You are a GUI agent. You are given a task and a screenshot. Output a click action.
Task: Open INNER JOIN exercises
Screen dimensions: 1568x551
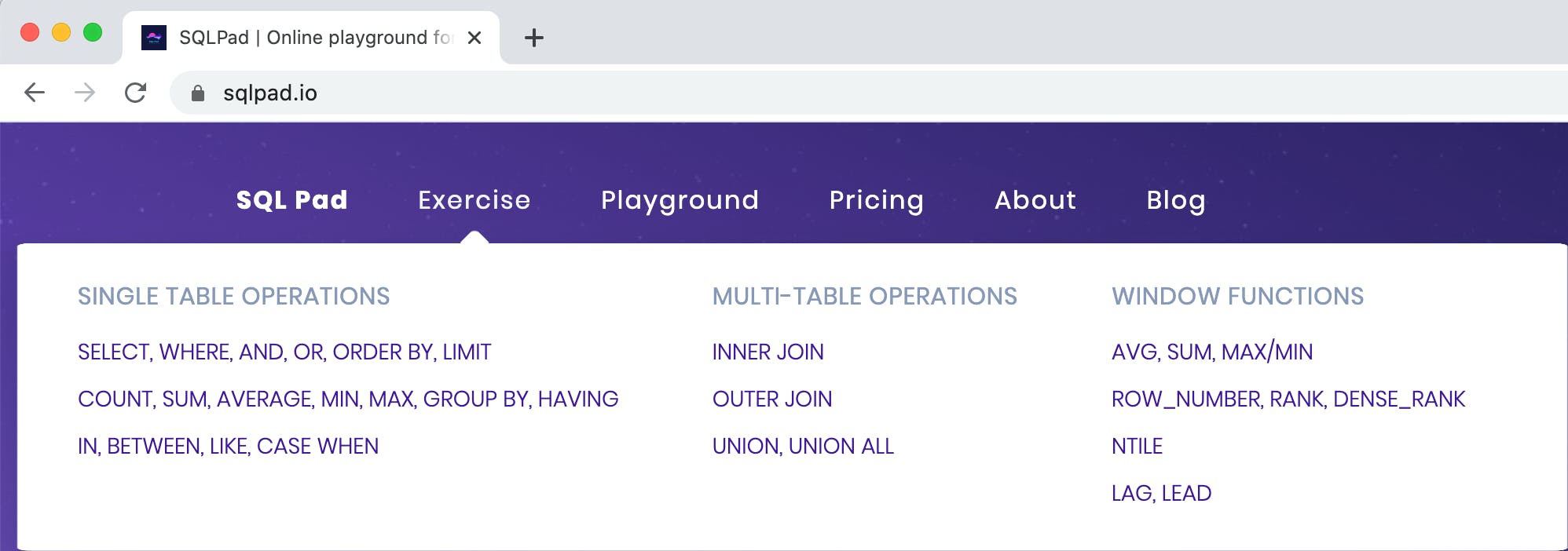[768, 352]
